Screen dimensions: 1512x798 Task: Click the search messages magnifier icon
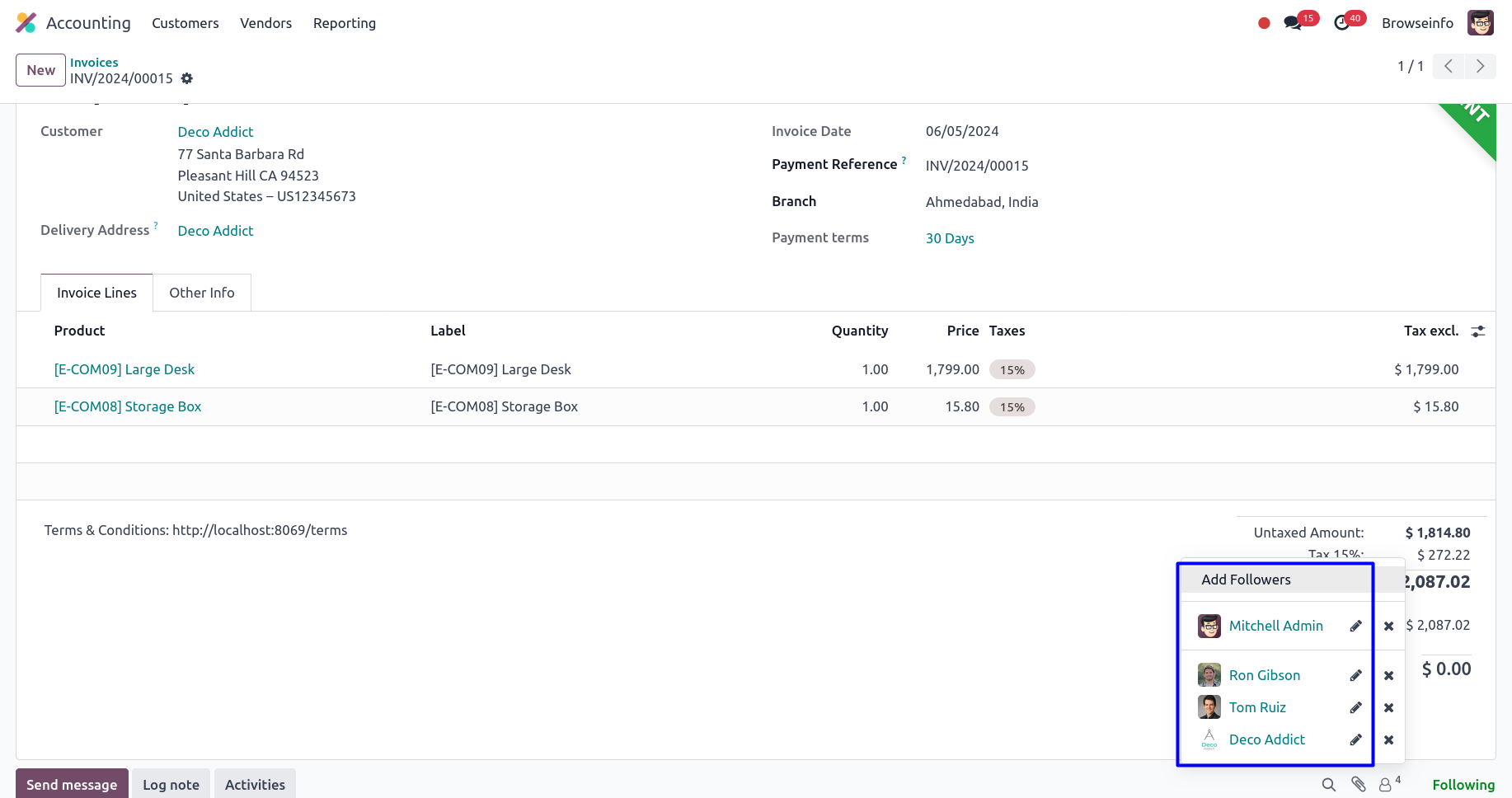[x=1328, y=784]
